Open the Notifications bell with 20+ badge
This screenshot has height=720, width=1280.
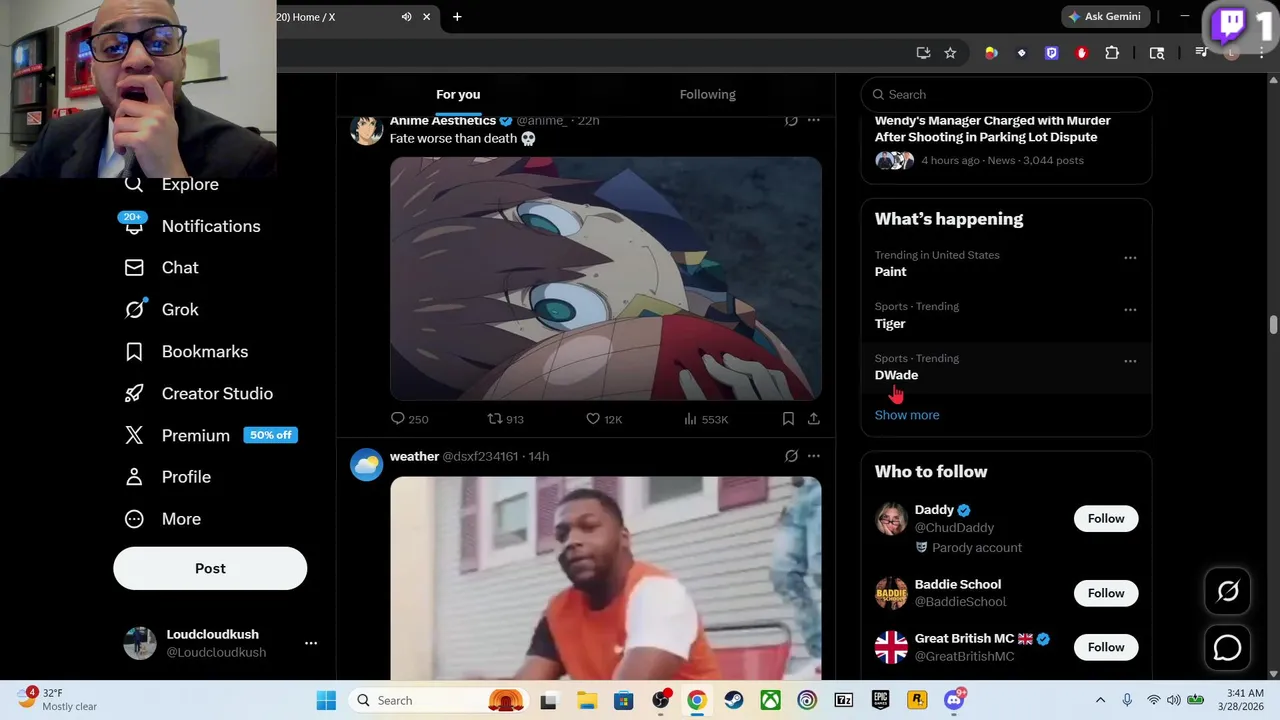coord(134,225)
